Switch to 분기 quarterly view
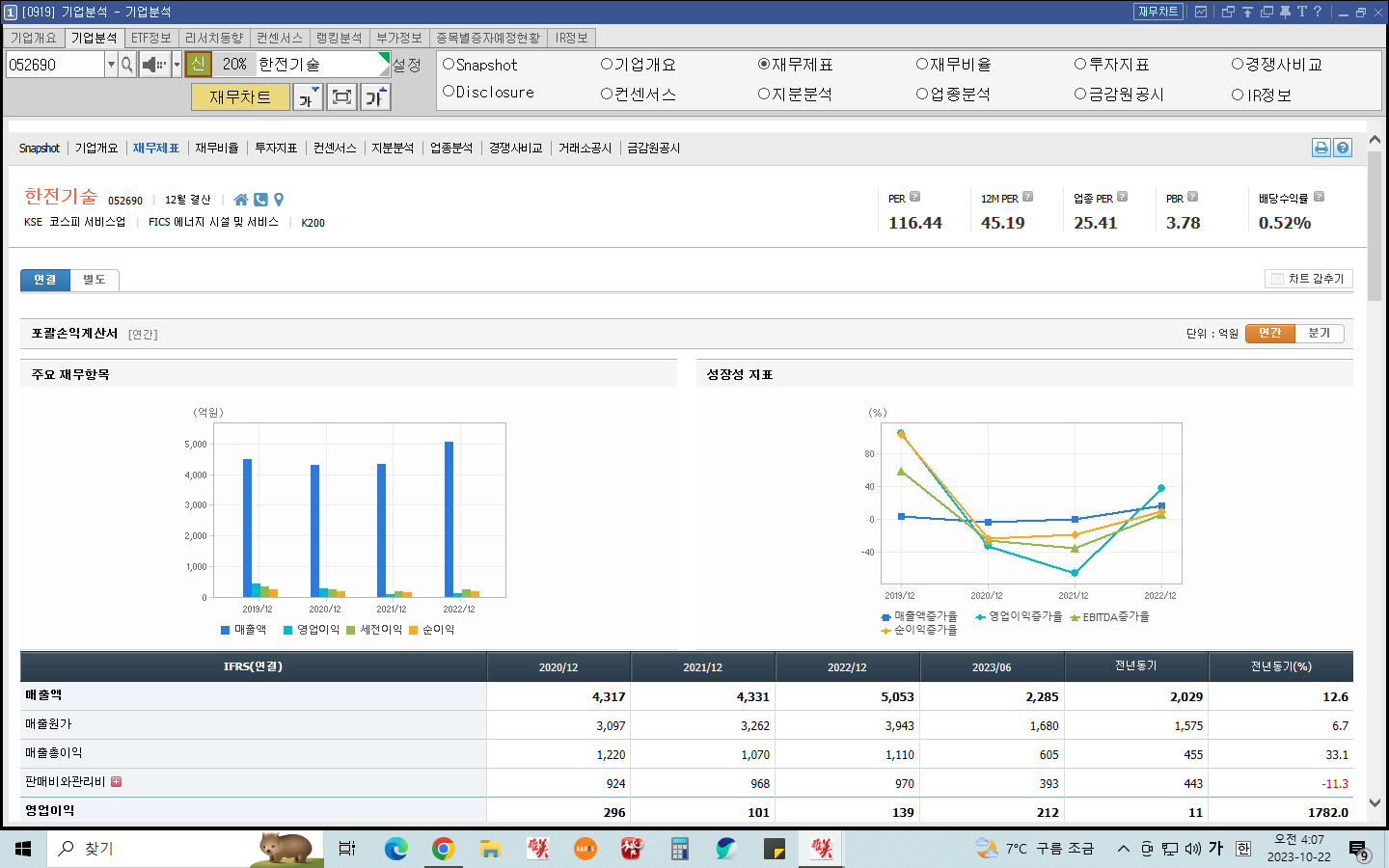The image size is (1389, 868). tap(1319, 333)
